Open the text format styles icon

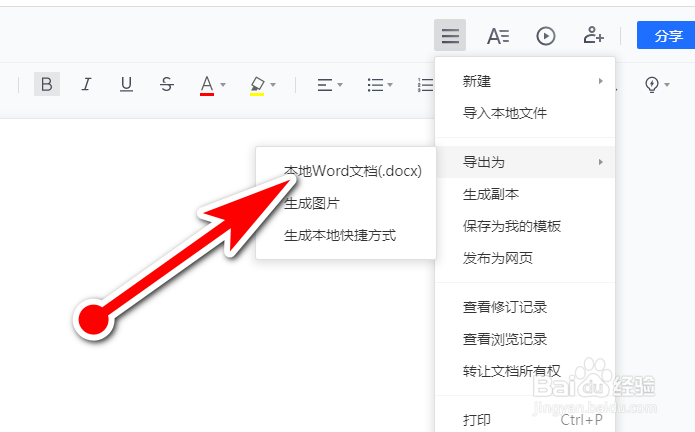click(x=498, y=36)
